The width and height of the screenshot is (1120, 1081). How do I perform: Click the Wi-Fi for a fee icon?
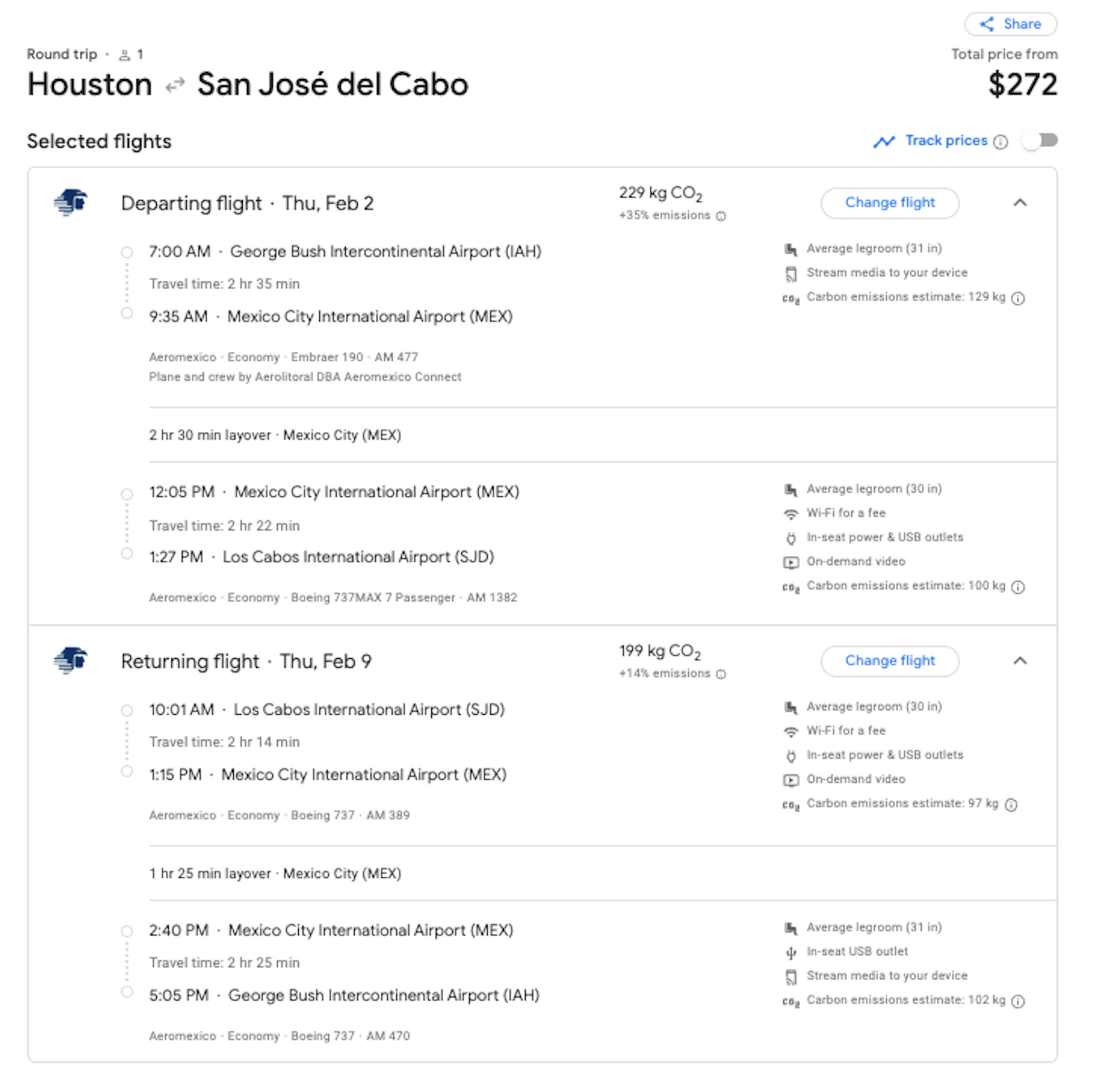tap(791, 513)
